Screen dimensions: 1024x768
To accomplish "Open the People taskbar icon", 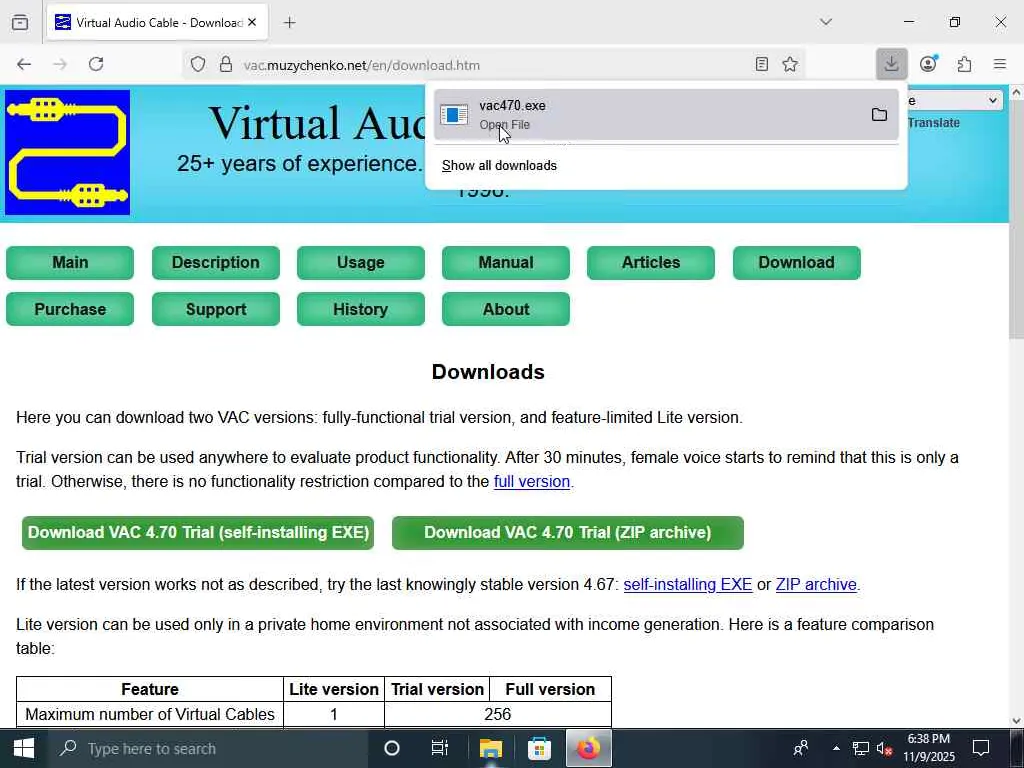I will 801,748.
